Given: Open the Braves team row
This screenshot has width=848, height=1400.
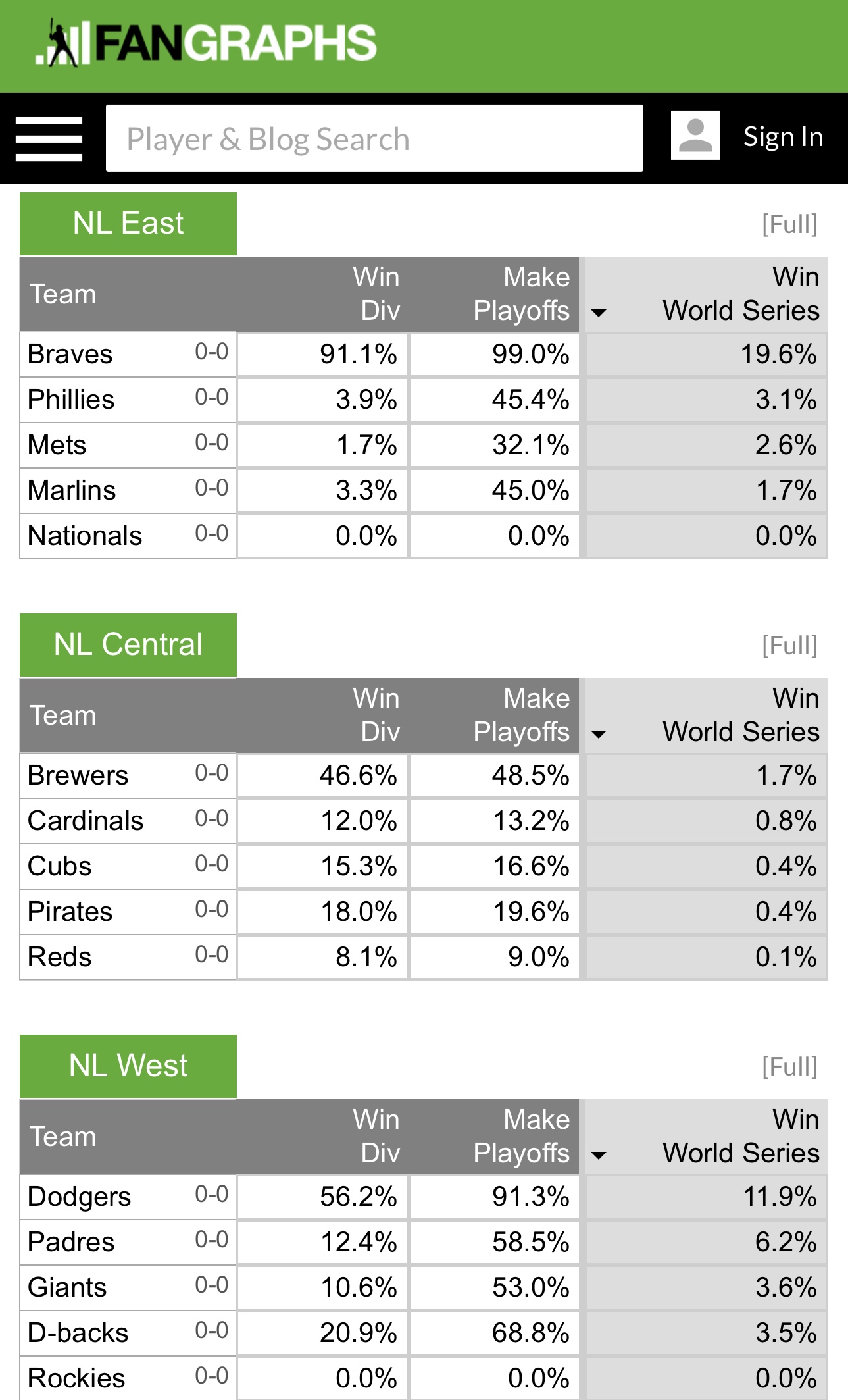Looking at the screenshot, I should [70, 355].
